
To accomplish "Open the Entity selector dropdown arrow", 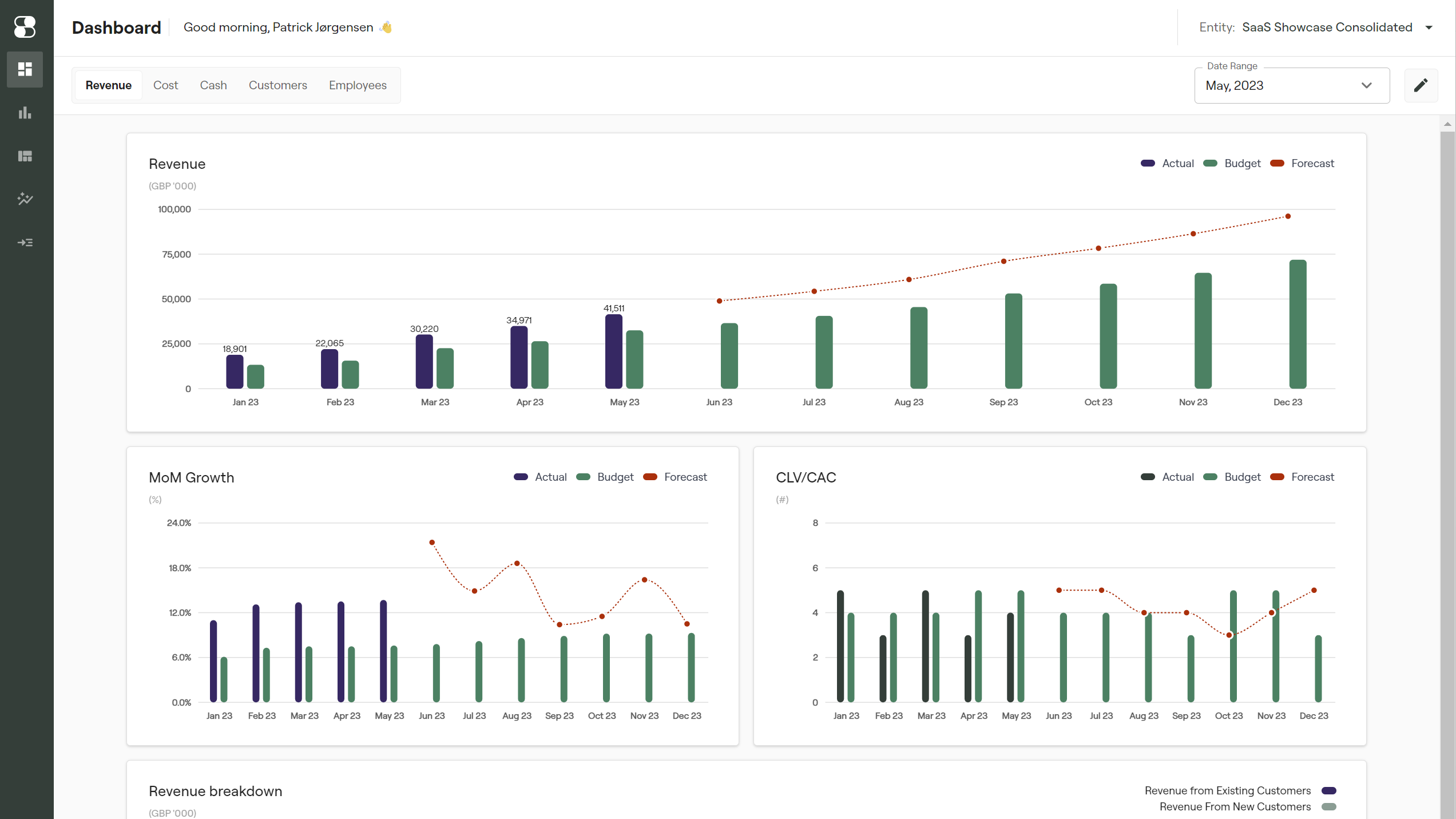I will click(x=1429, y=27).
